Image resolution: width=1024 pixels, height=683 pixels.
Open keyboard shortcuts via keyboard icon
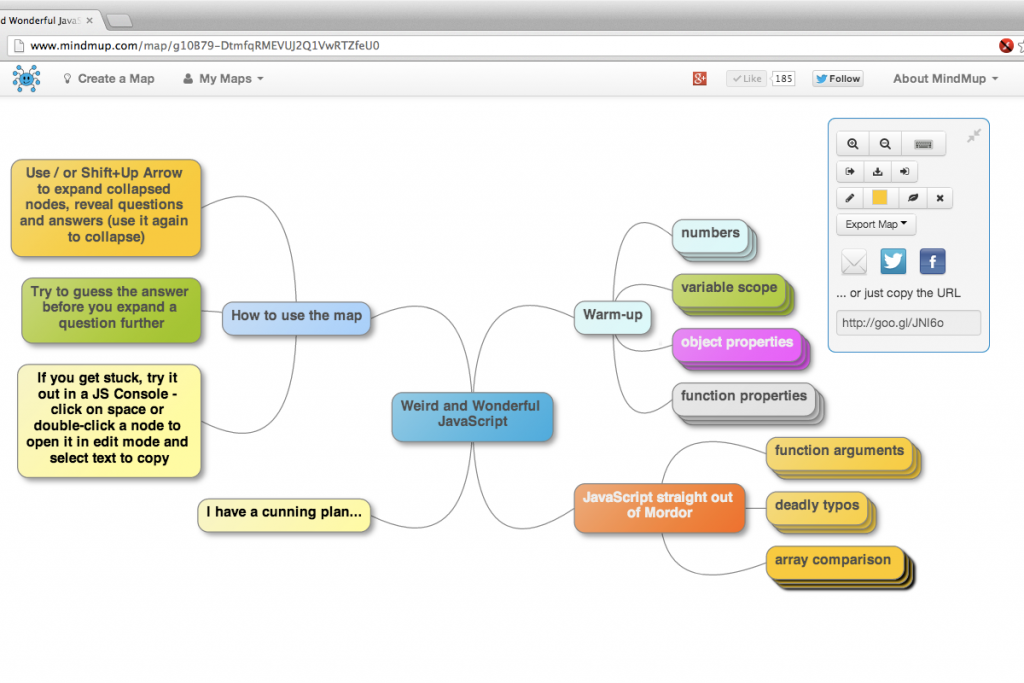tap(923, 144)
